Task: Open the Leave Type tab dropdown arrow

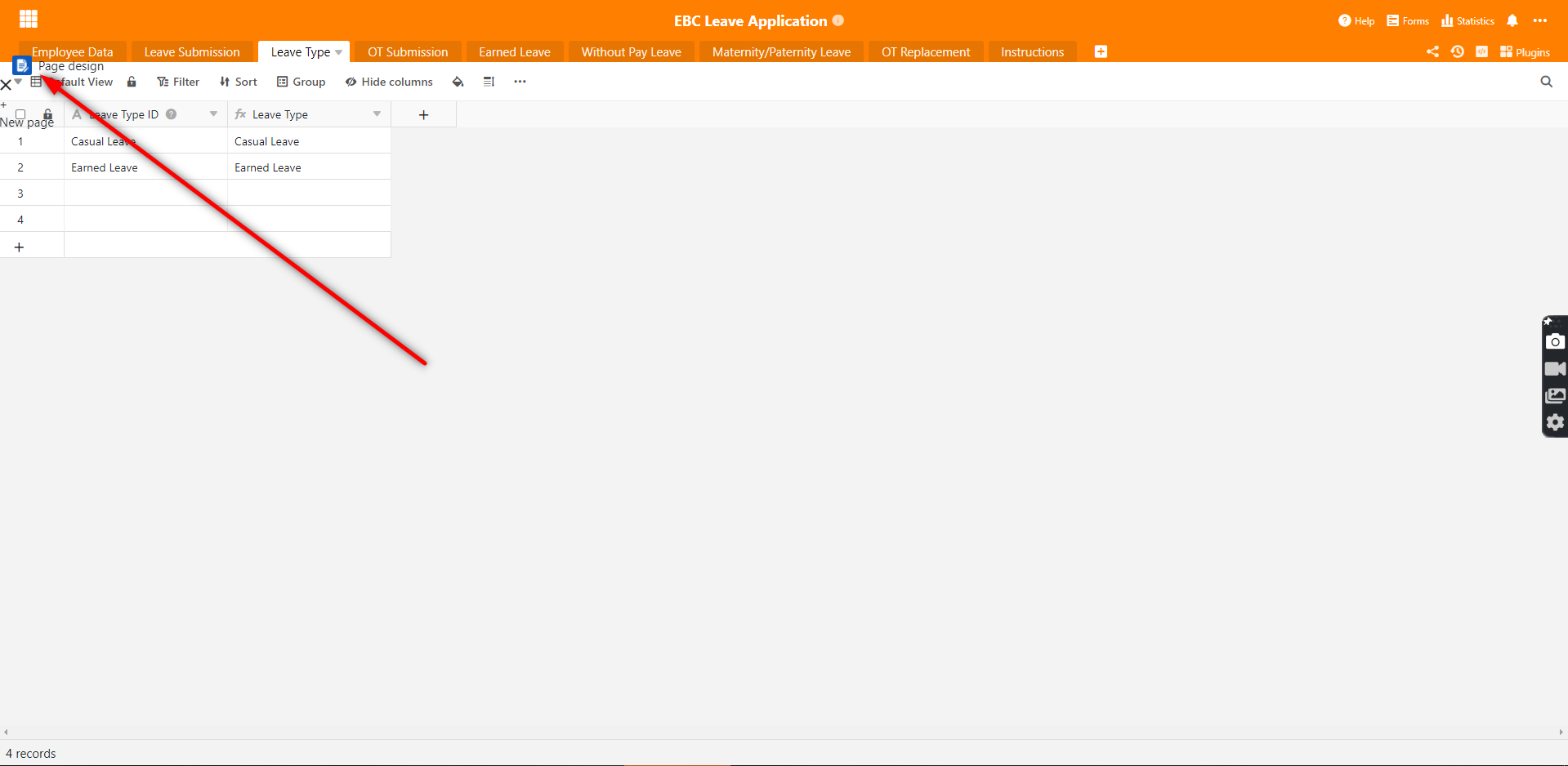Action: [x=339, y=52]
